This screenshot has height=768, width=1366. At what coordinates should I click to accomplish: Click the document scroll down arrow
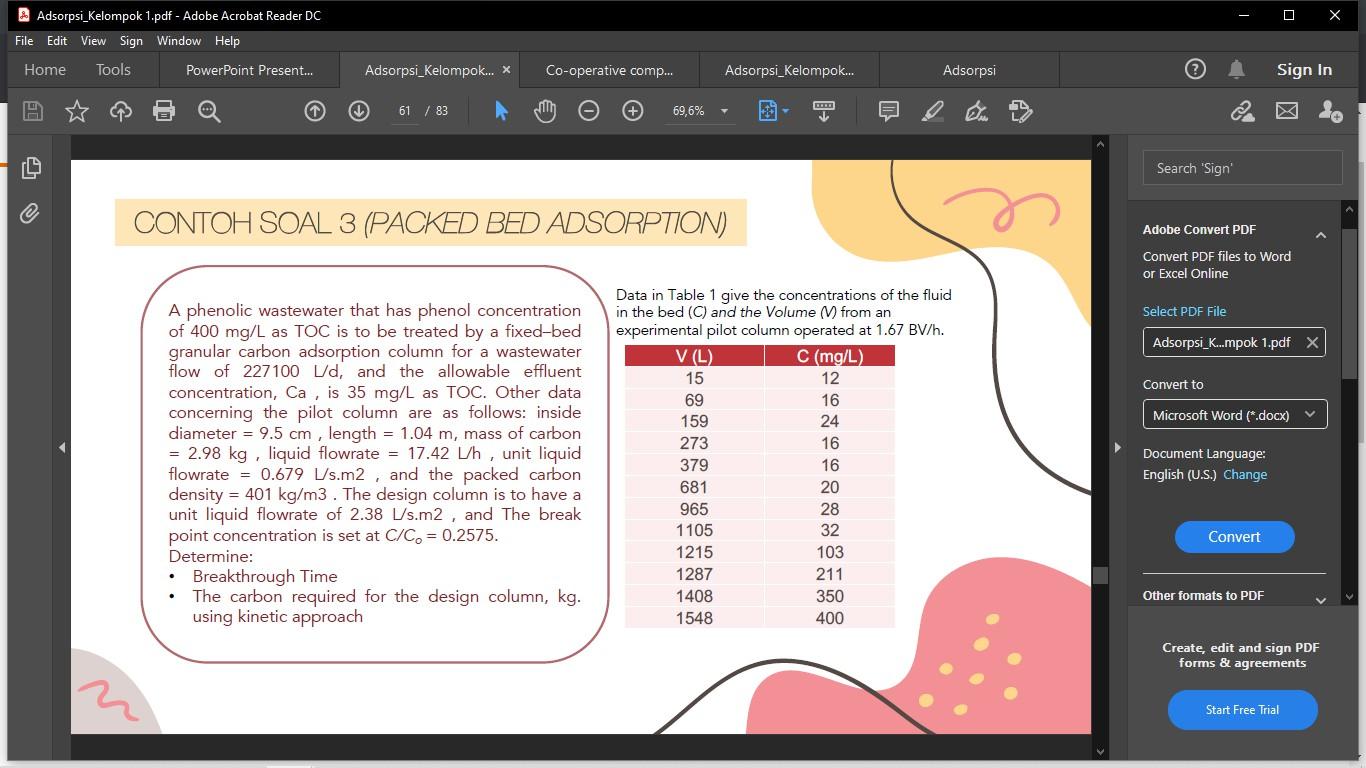click(x=1100, y=751)
